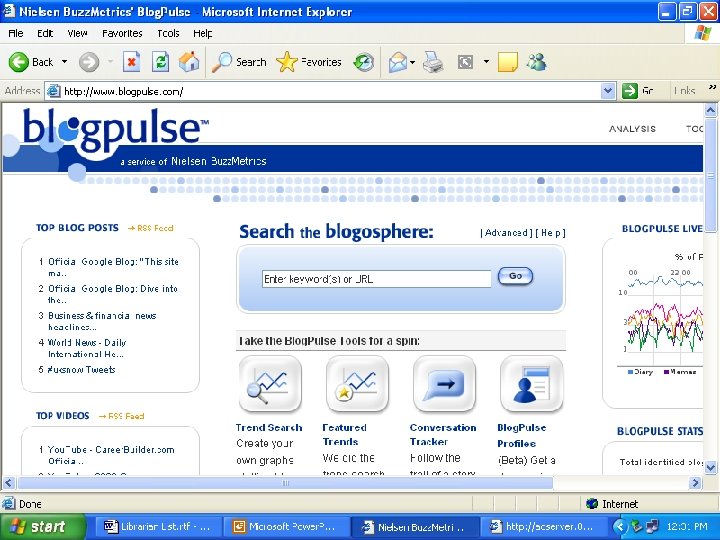The height and width of the screenshot is (540, 720).
Task: Click the network tray icon near clock
Action: point(652,526)
